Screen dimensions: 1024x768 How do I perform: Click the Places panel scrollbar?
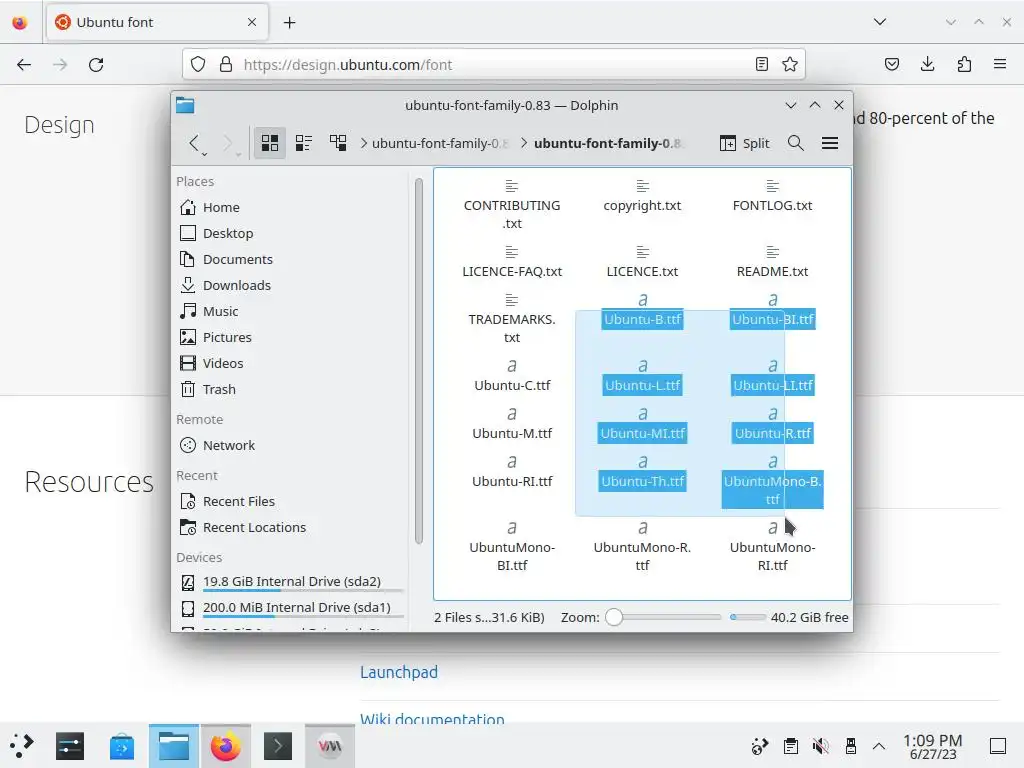(x=419, y=360)
